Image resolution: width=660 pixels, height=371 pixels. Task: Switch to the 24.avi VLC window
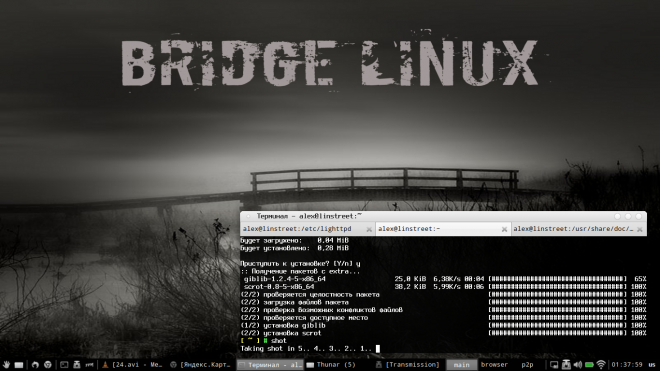tap(133, 365)
